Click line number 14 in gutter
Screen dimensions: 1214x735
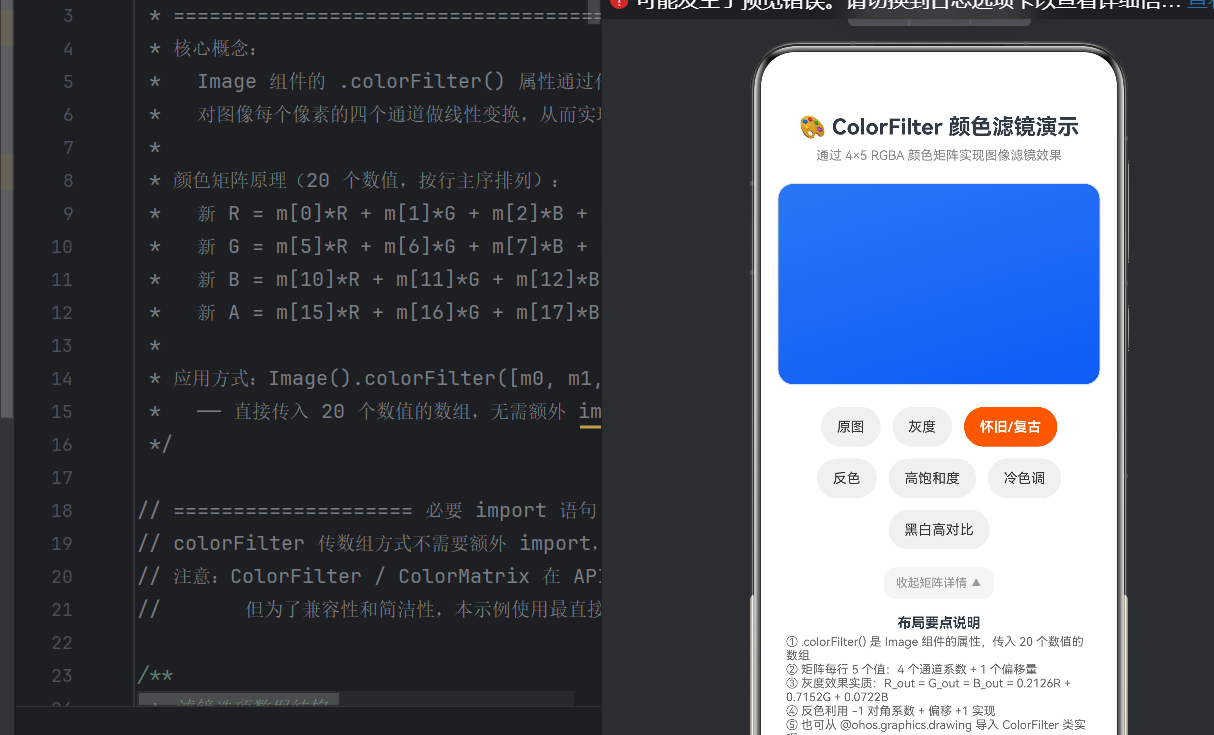[x=61, y=379]
